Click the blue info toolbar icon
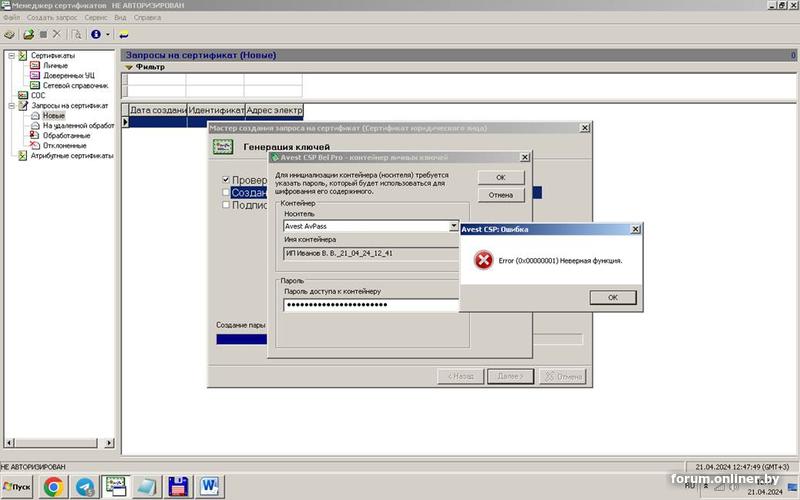800x500 pixels. (x=96, y=34)
